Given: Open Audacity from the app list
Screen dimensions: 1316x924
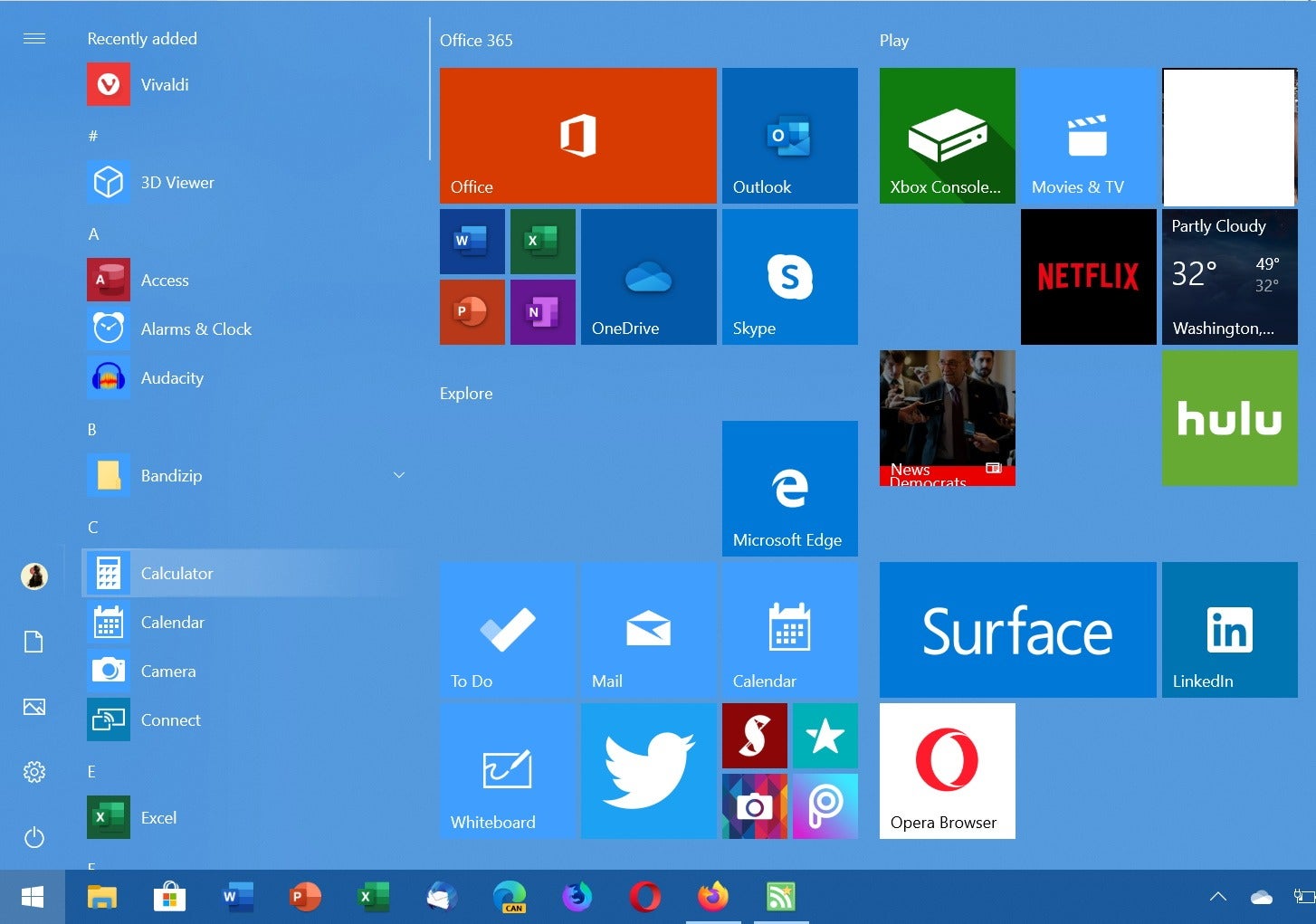Looking at the screenshot, I should click(x=172, y=377).
